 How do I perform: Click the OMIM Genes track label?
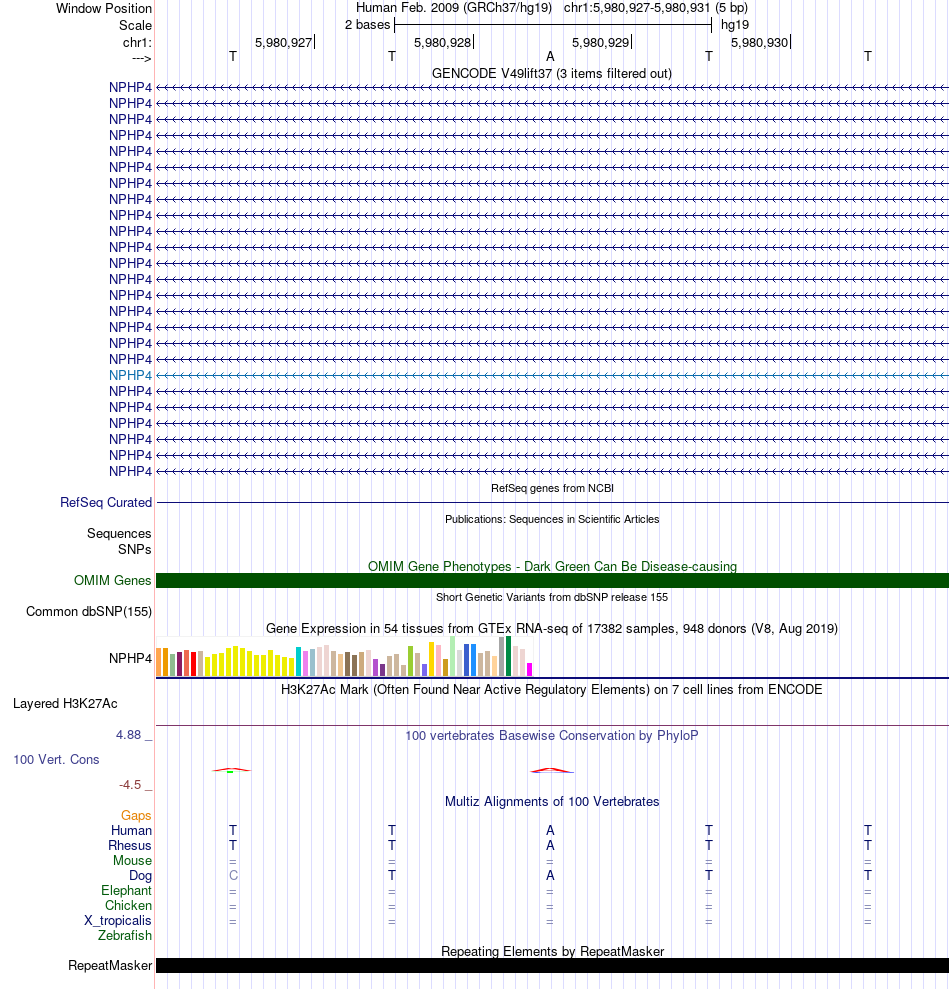(x=112, y=580)
